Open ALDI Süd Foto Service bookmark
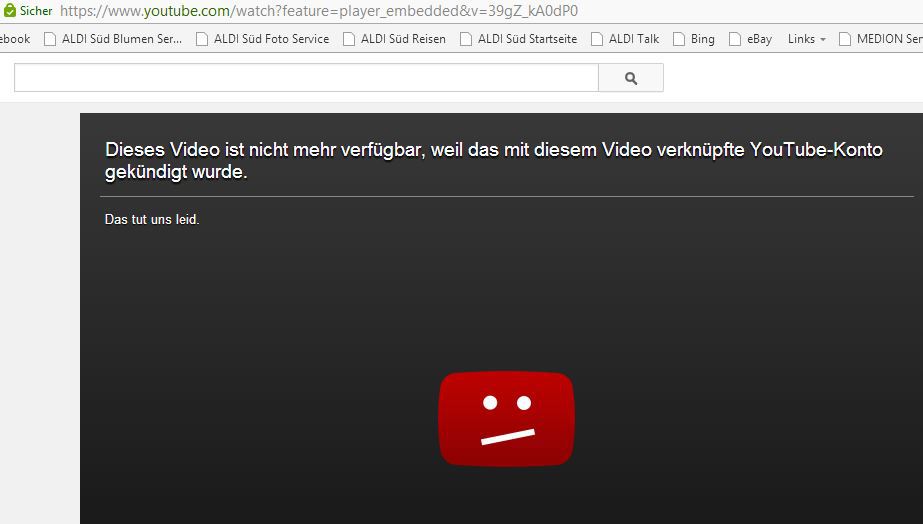Image resolution: width=923 pixels, height=524 pixels. tap(263, 39)
